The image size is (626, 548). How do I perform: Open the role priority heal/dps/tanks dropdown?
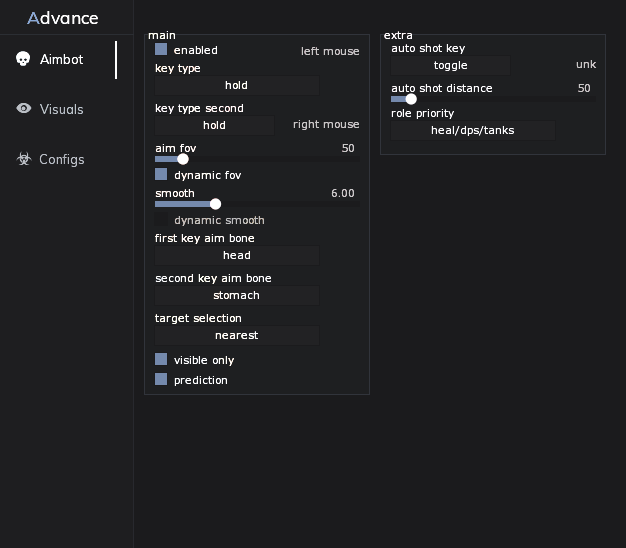pos(473,131)
